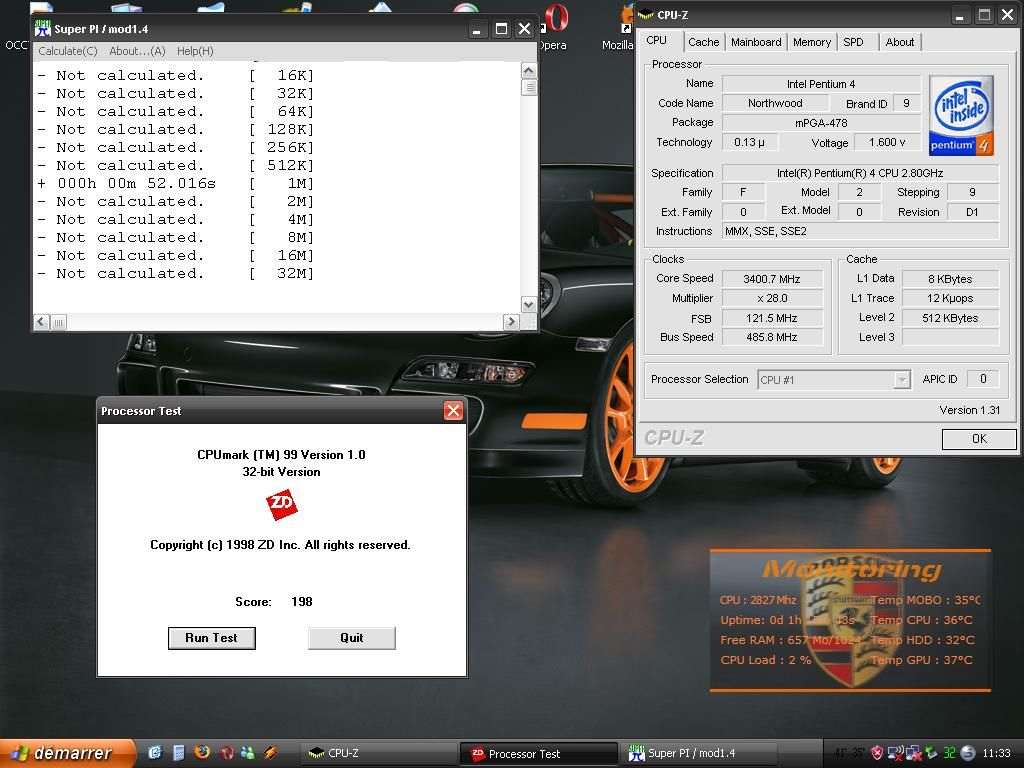
Task: Click the red quick launch icon after Firefox
Action: [x=226, y=752]
